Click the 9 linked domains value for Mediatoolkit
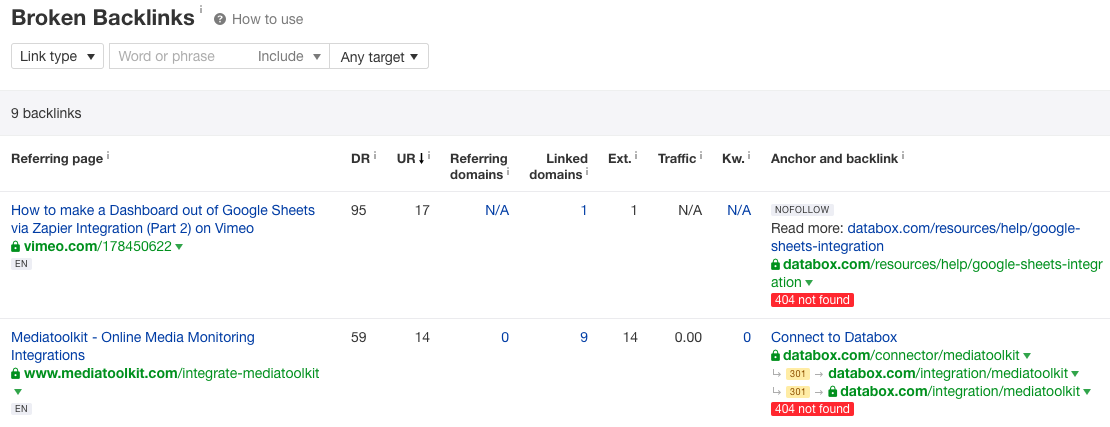This screenshot has height=427, width=1110. click(584, 338)
